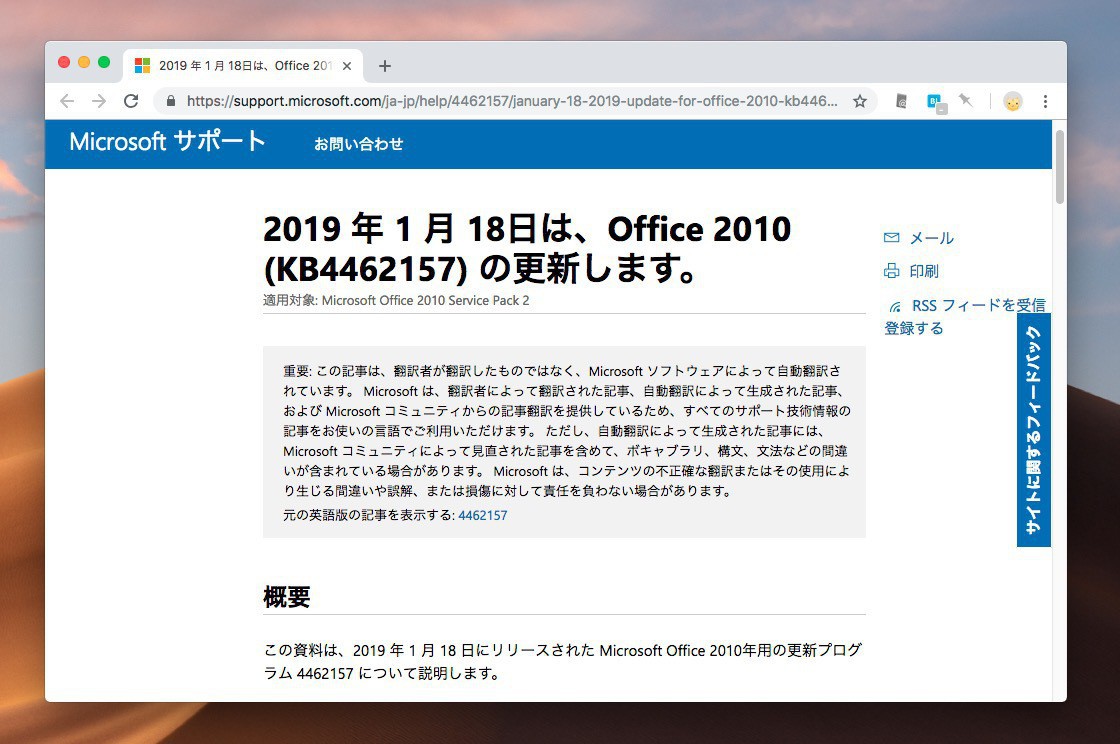
Task: Click the document search extension icon
Action: tap(901, 101)
